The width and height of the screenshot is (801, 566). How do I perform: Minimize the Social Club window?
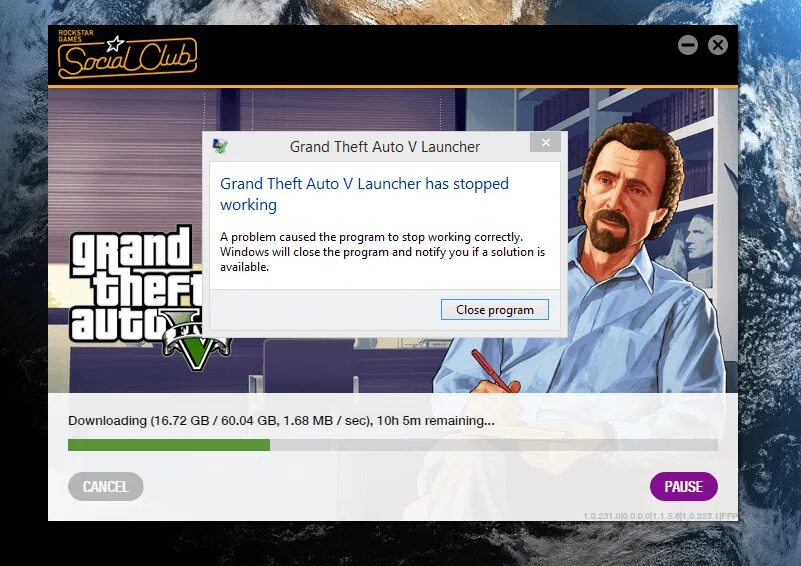[x=688, y=45]
